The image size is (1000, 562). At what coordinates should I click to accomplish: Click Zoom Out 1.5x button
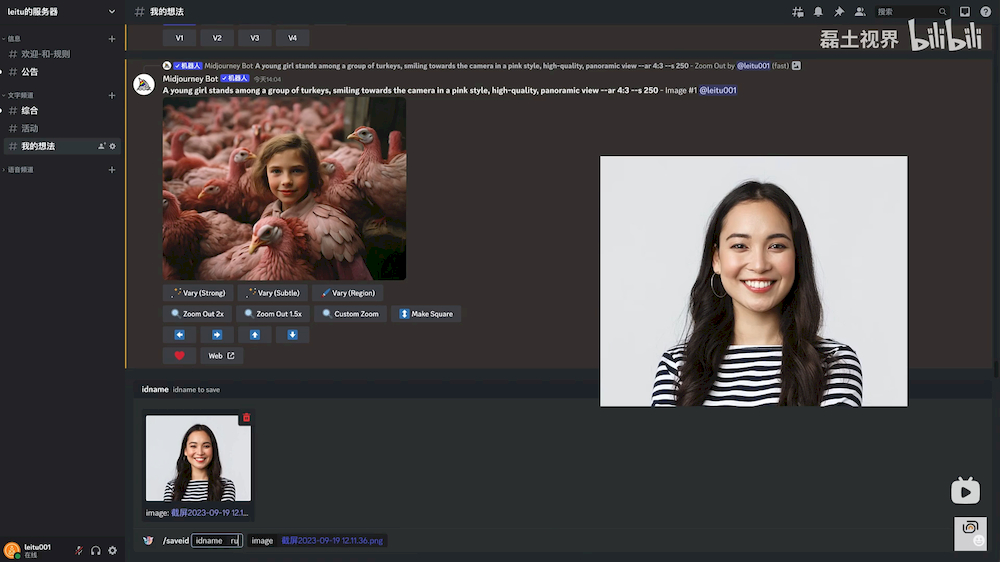[x=272, y=314]
